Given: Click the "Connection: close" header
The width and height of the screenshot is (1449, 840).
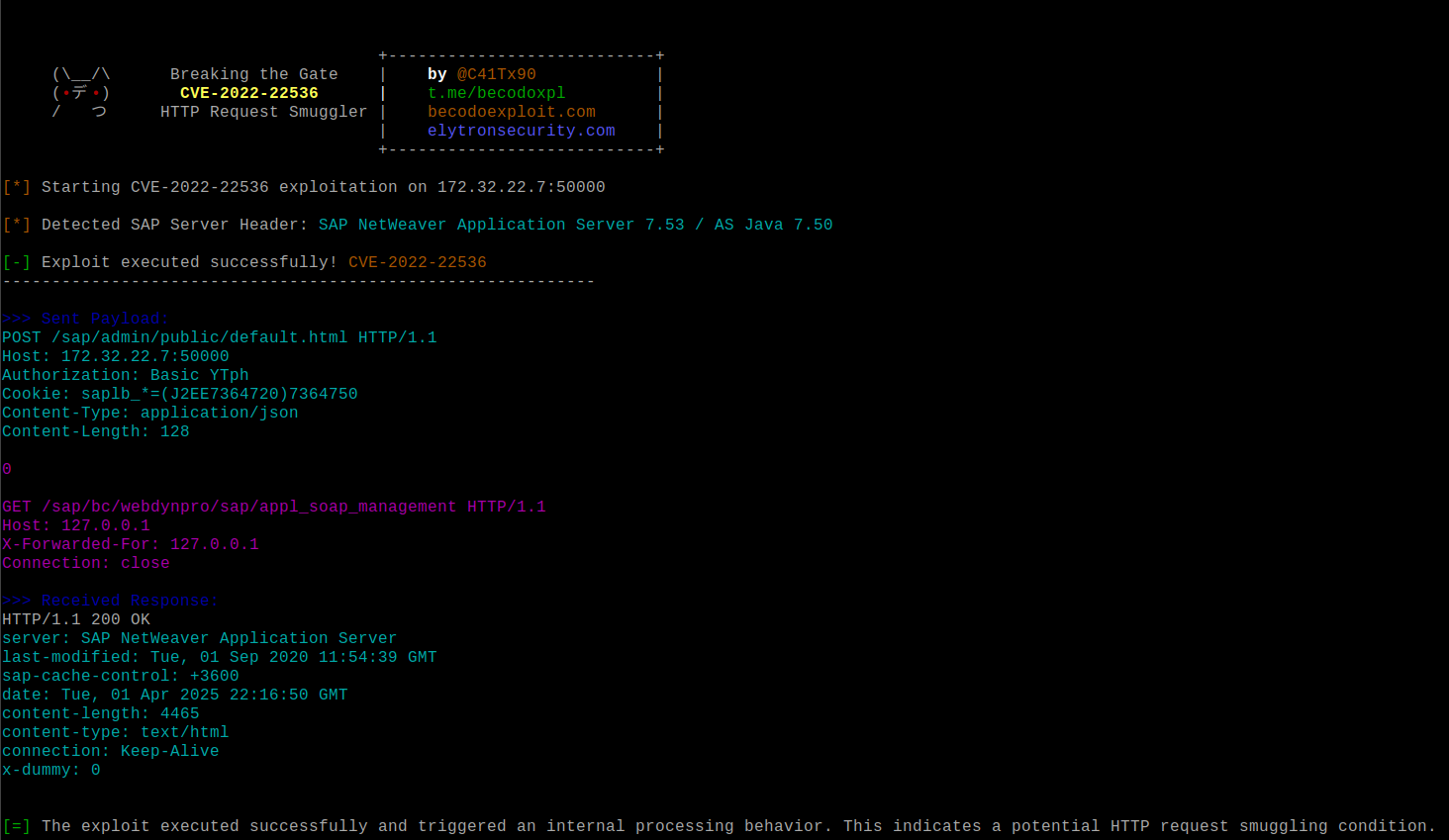Looking at the screenshot, I should coord(86,563).
